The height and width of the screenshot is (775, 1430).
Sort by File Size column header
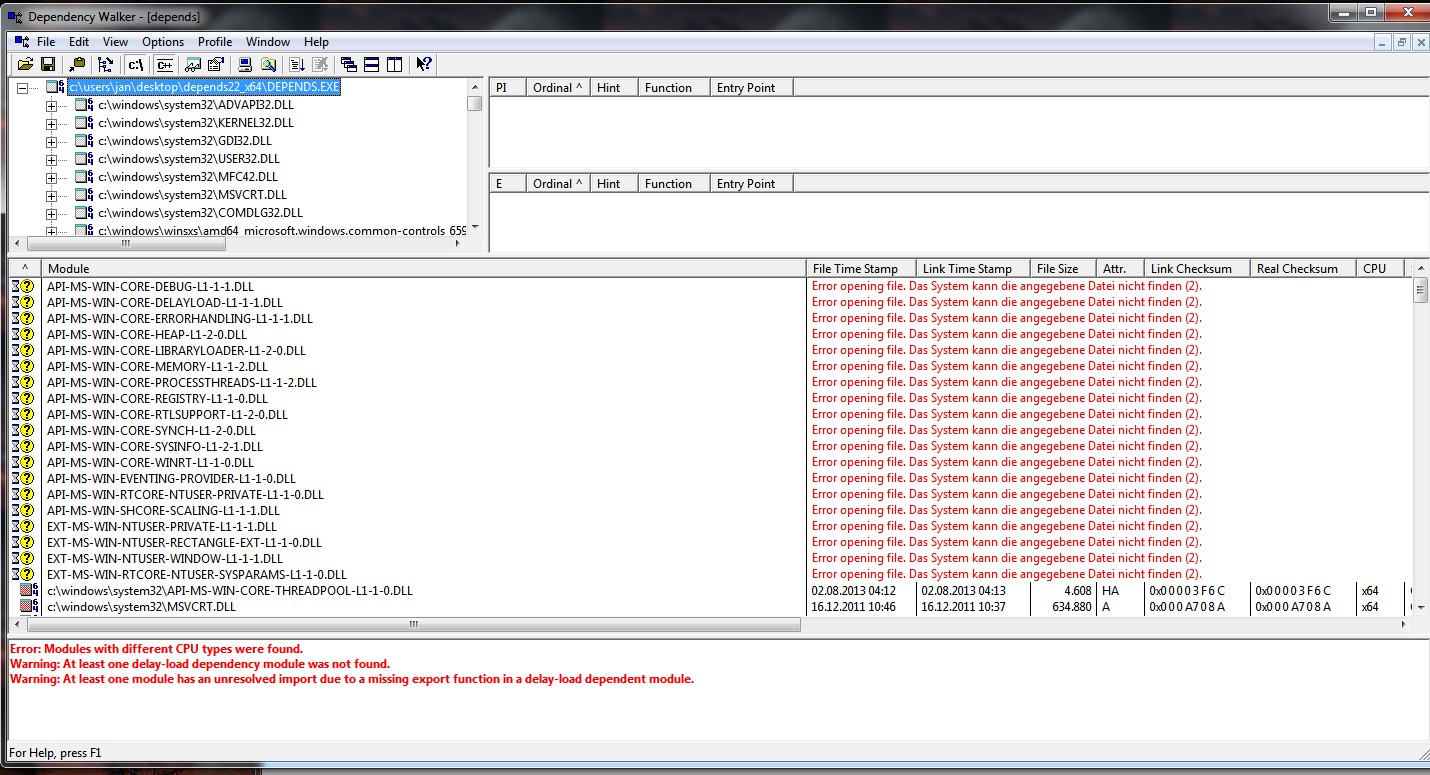pos(1063,268)
